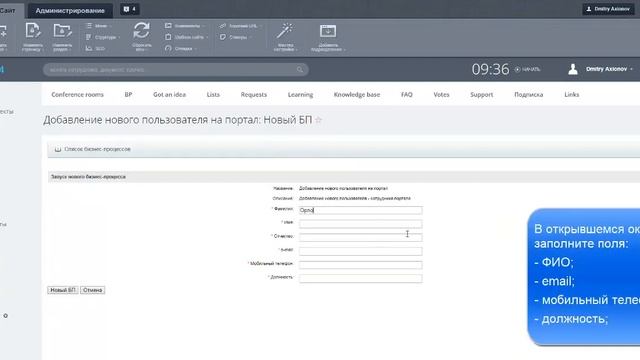Open the BP menu item
The image size is (640, 360).
point(128,94)
